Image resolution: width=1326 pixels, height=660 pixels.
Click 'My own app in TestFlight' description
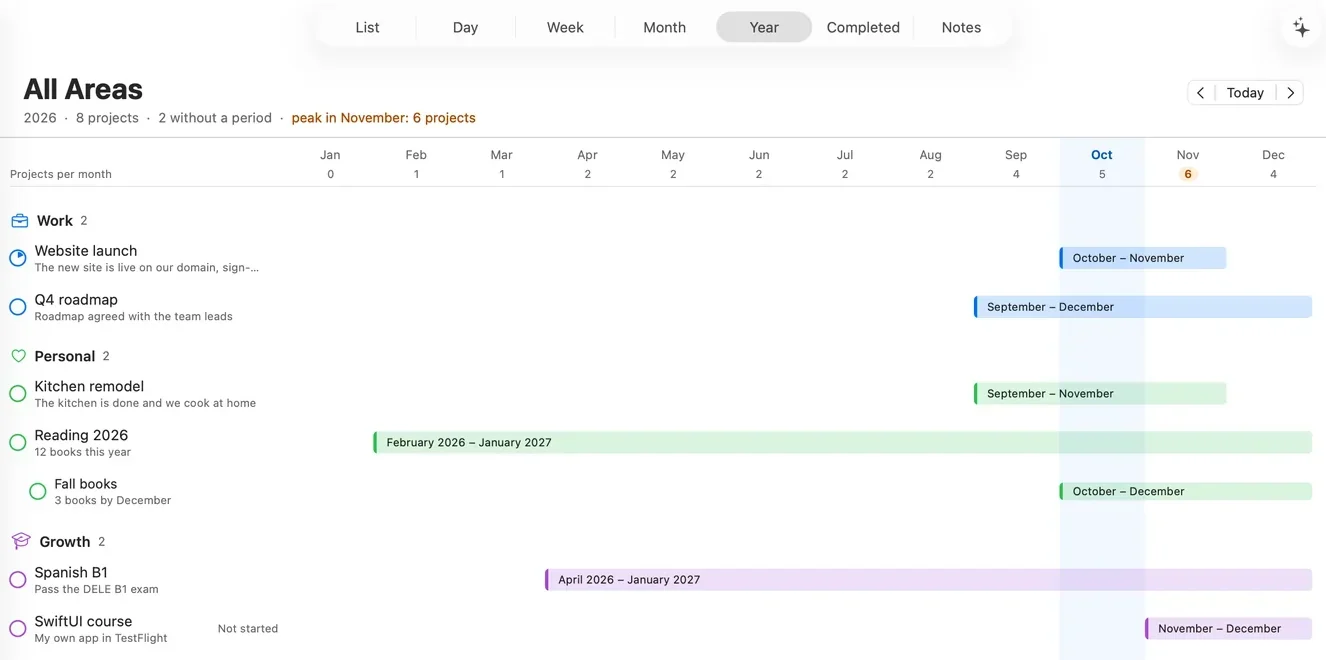coord(101,638)
